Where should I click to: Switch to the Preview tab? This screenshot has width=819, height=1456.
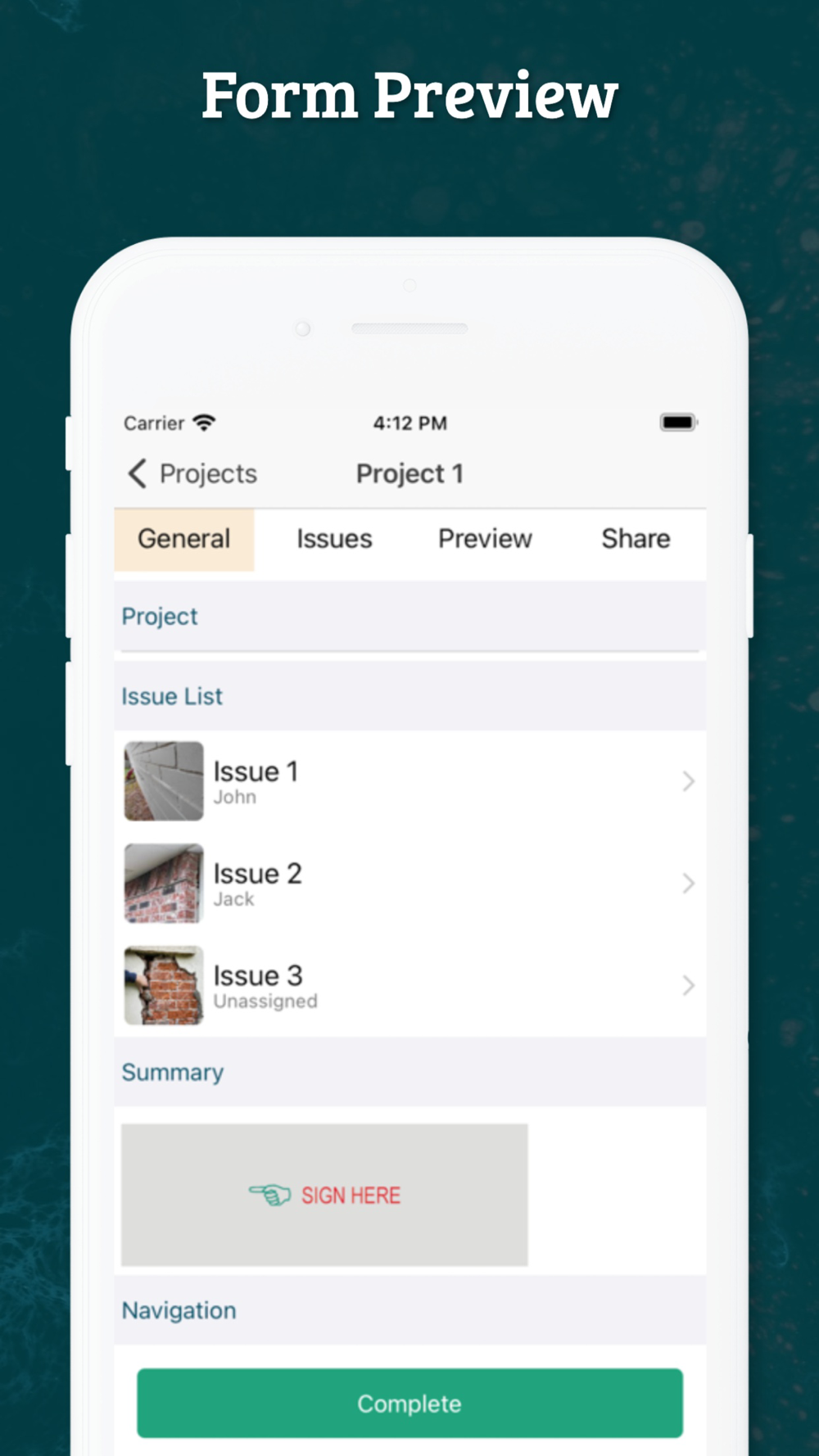tap(485, 539)
